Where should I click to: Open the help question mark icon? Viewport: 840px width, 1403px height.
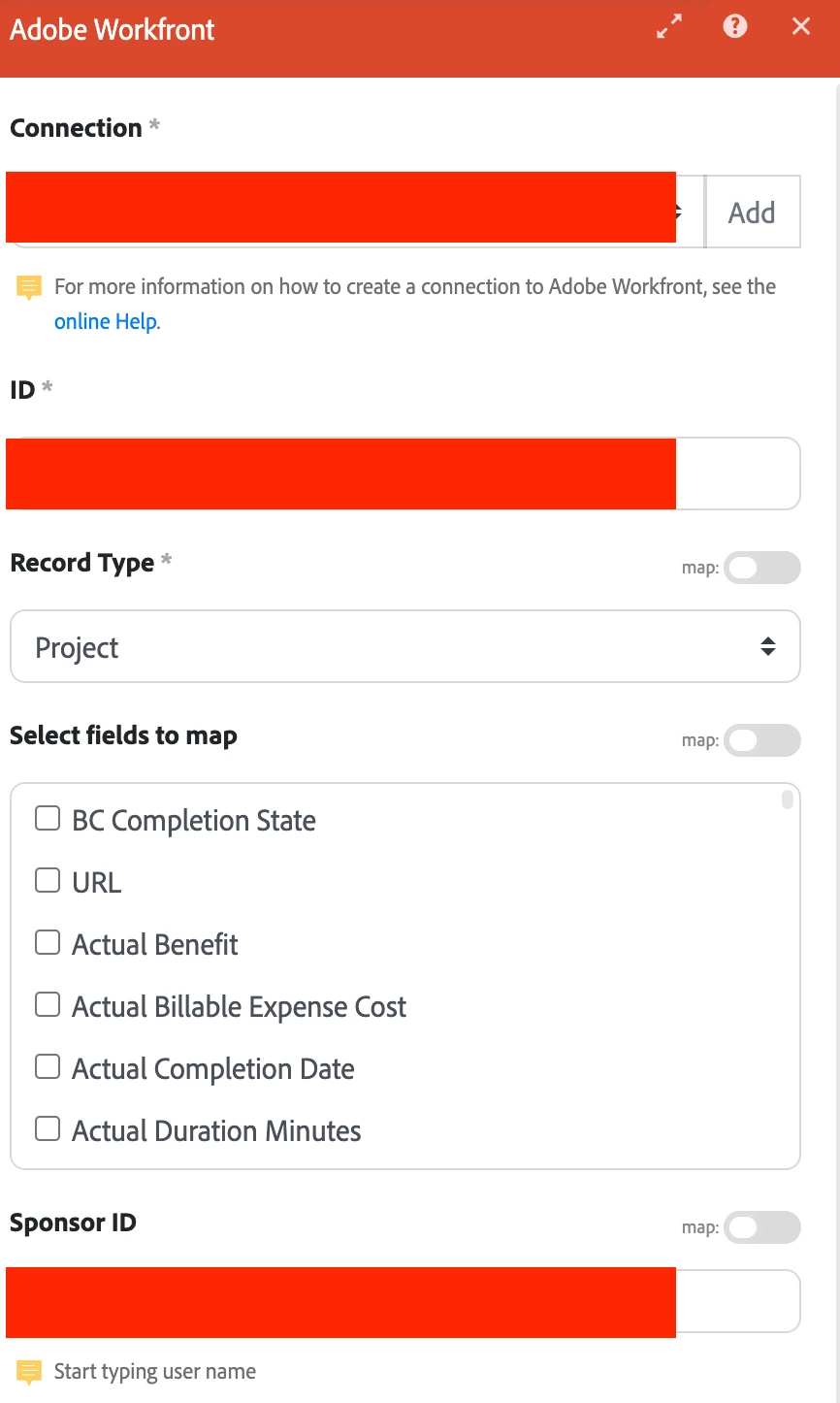click(735, 26)
